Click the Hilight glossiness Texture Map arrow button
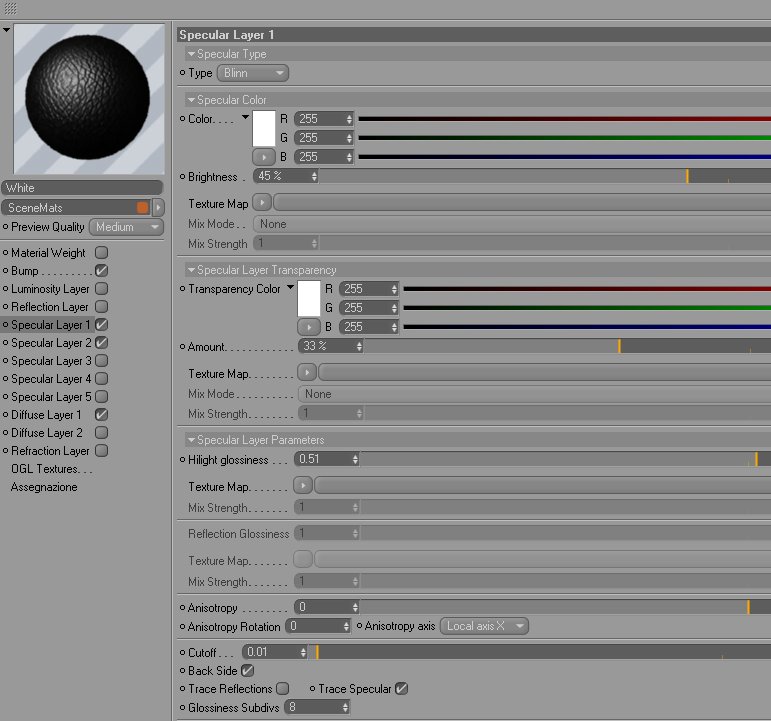The height and width of the screenshot is (721, 771). pos(303,485)
